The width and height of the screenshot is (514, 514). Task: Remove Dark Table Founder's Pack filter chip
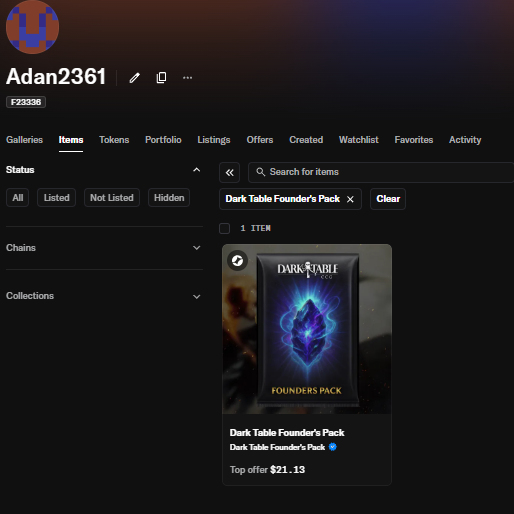coord(350,199)
